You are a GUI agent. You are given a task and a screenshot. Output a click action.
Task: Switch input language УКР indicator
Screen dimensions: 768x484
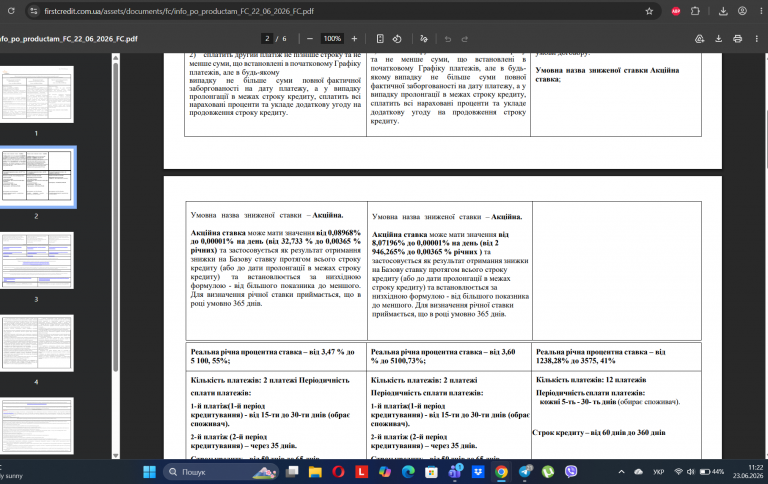658,472
